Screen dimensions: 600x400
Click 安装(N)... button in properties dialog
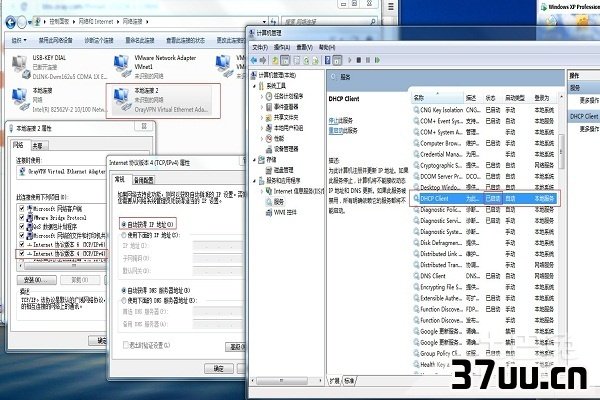pos(37,280)
